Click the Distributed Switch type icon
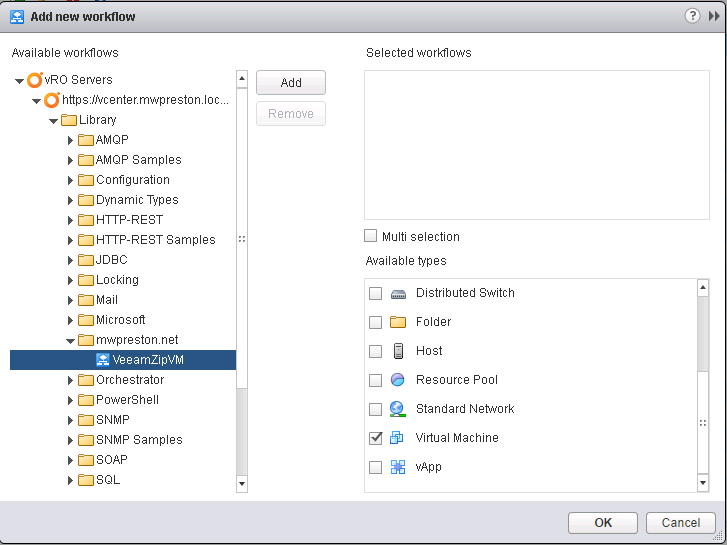This screenshot has height=545, width=727. [x=398, y=294]
